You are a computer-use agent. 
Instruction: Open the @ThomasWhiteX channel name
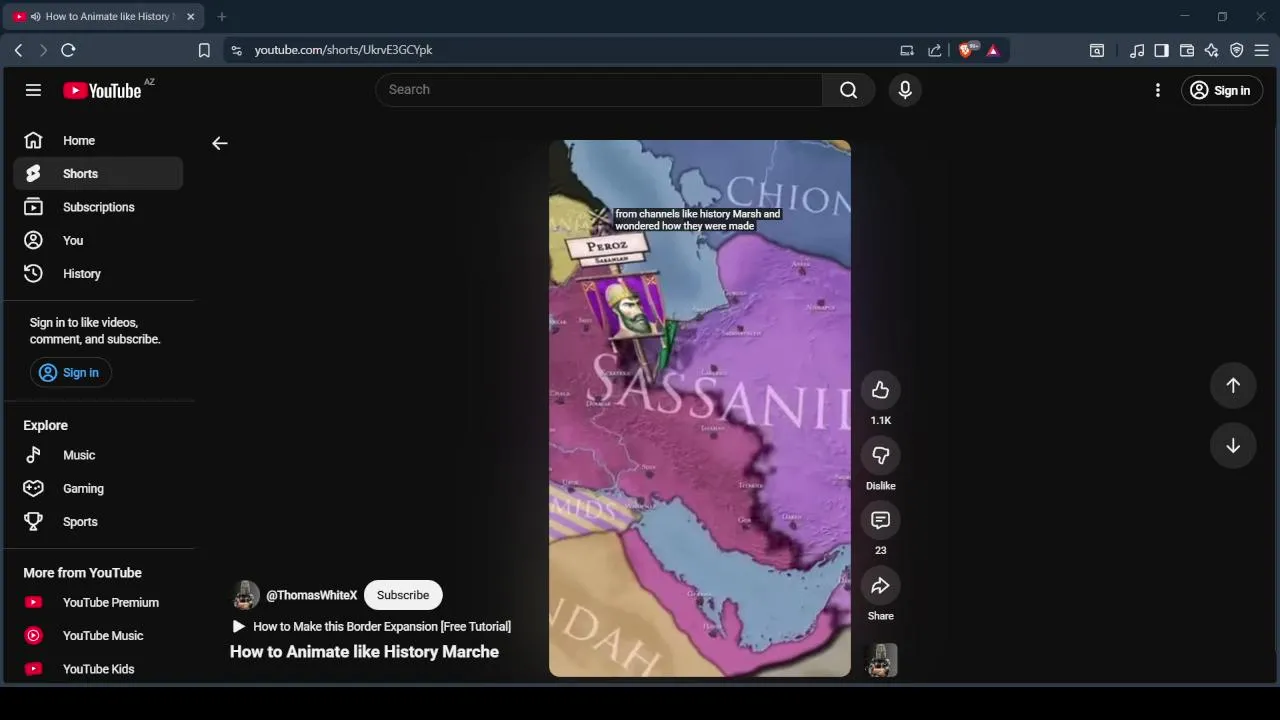pyautogui.click(x=312, y=595)
